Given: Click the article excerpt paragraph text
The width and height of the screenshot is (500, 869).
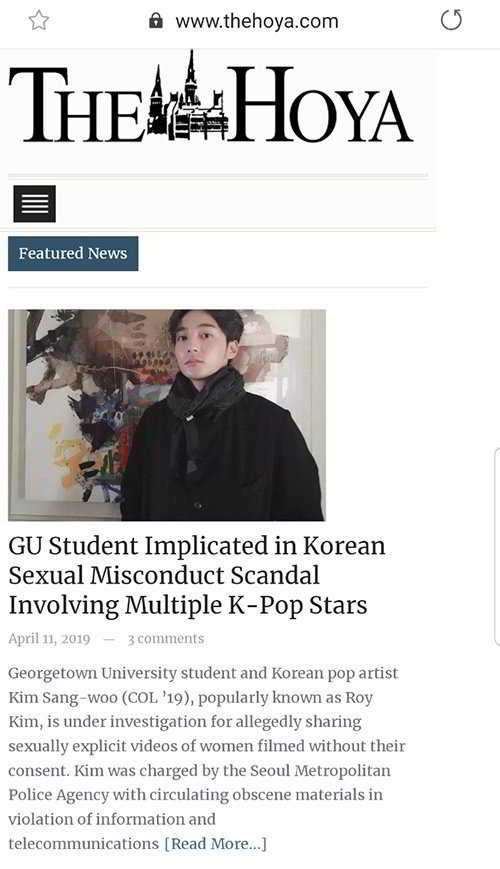Looking at the screenshot, I should coord(207,758).
